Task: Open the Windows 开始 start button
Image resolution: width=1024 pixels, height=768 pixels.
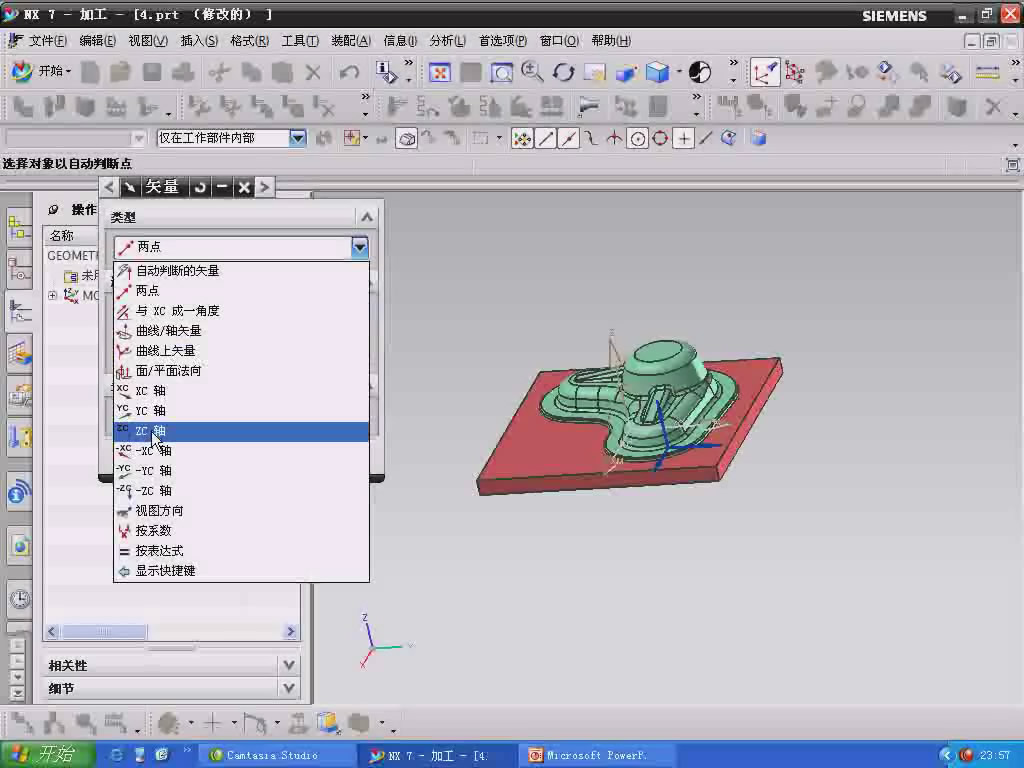Action: point(46,755)
